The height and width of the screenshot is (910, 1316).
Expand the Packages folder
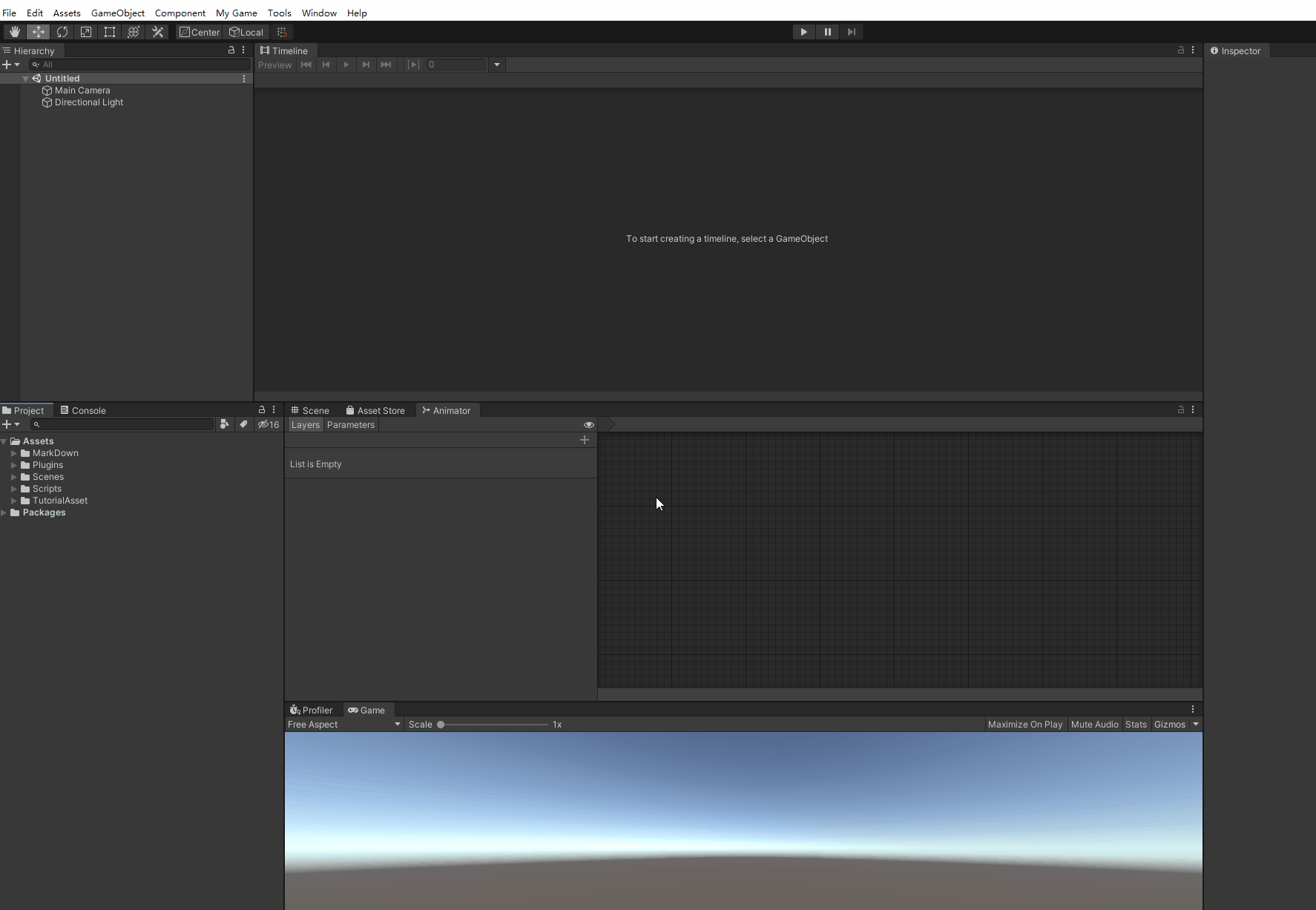(4, 512)
